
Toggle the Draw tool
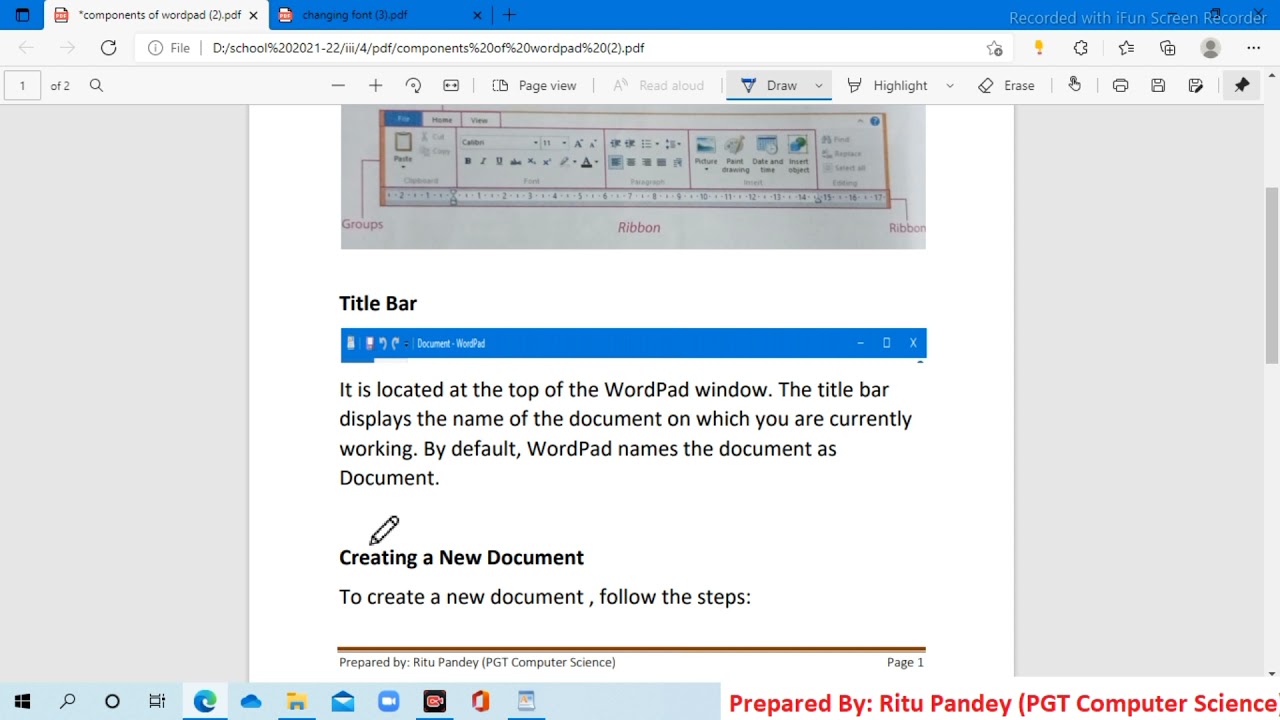(x=769, y=85)
